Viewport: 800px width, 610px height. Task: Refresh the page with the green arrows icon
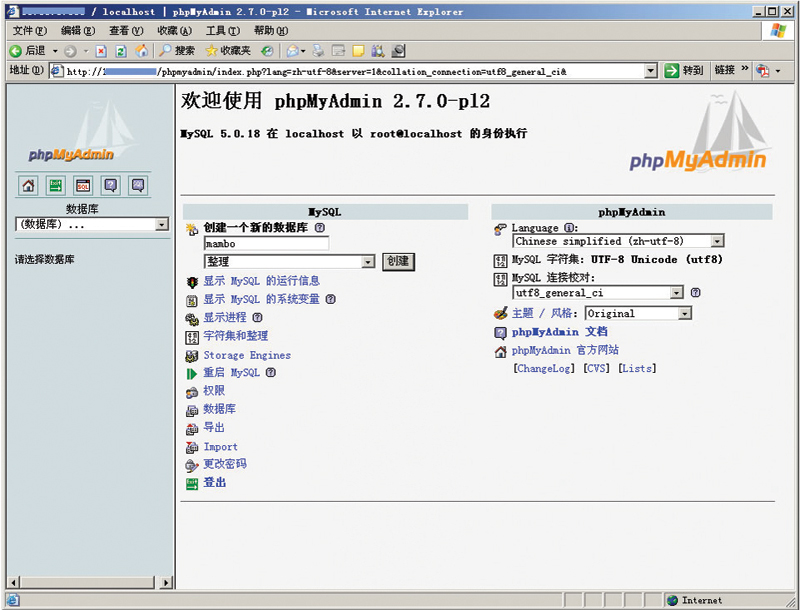tap(121, 51)
